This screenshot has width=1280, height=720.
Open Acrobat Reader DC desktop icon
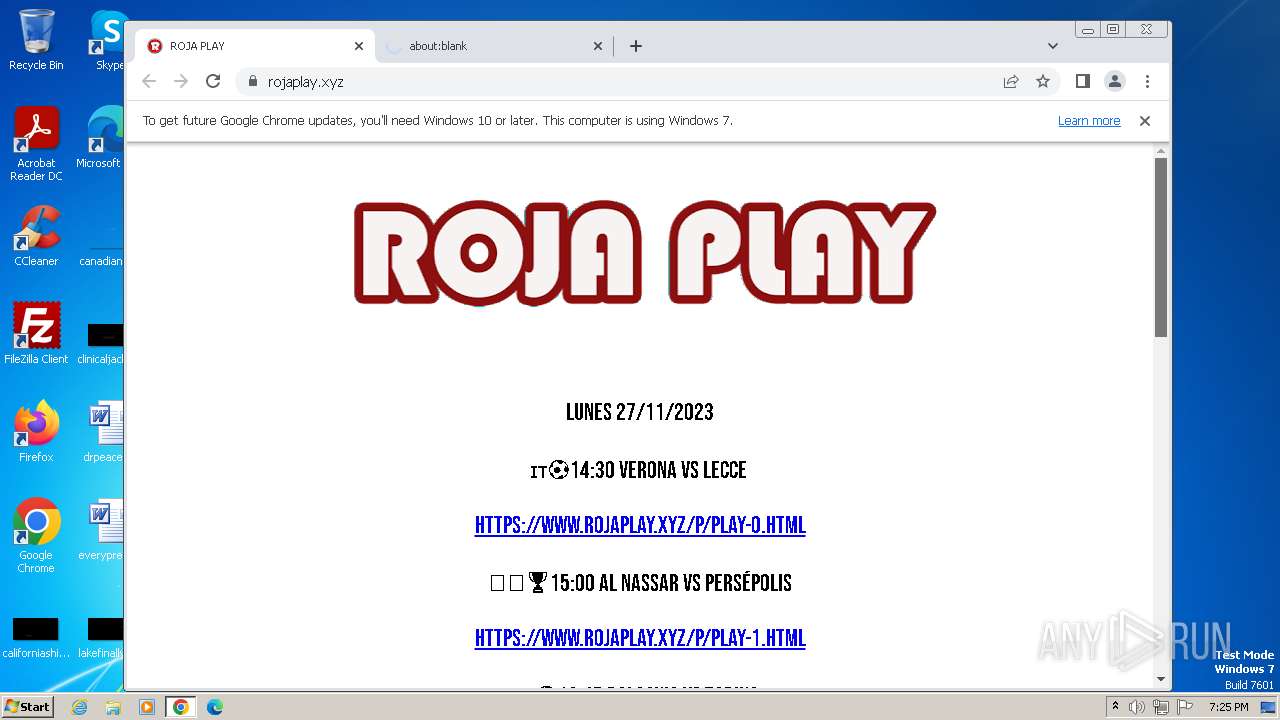(x=36, y=144)
